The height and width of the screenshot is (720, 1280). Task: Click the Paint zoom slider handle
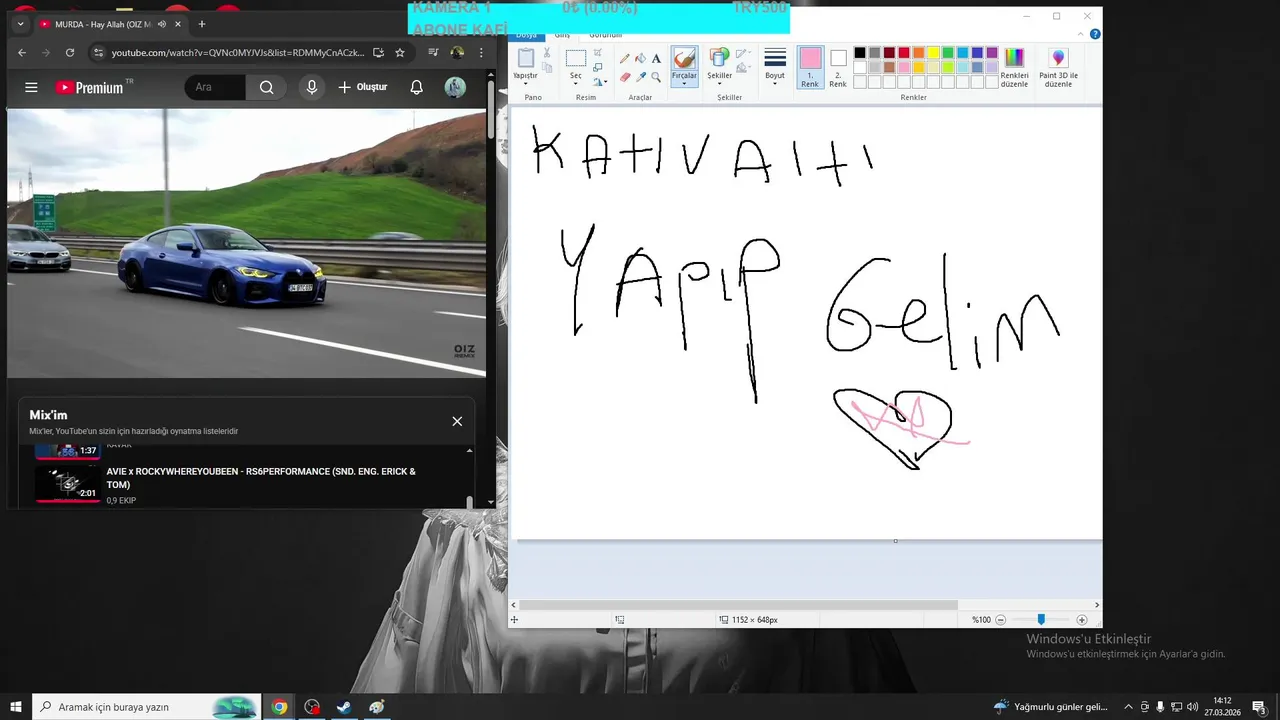tap(1041, 620)
